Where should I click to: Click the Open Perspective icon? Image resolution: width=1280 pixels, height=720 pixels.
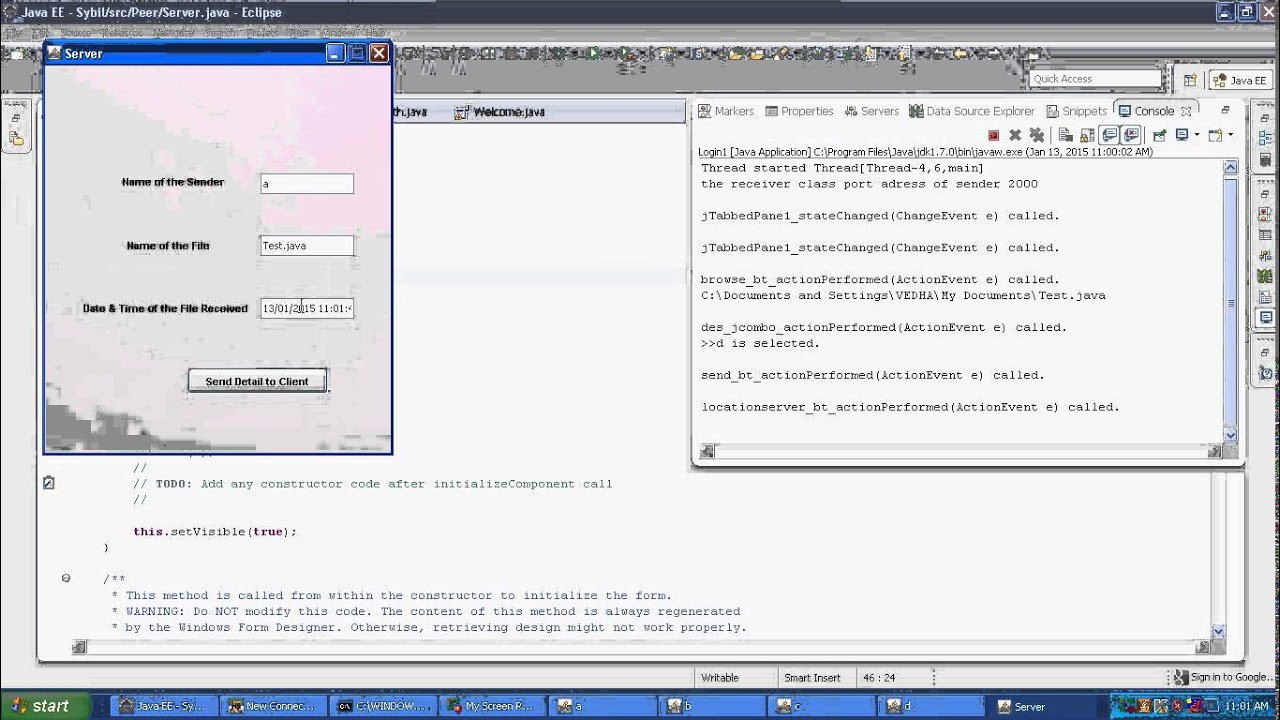point(1190,80)
